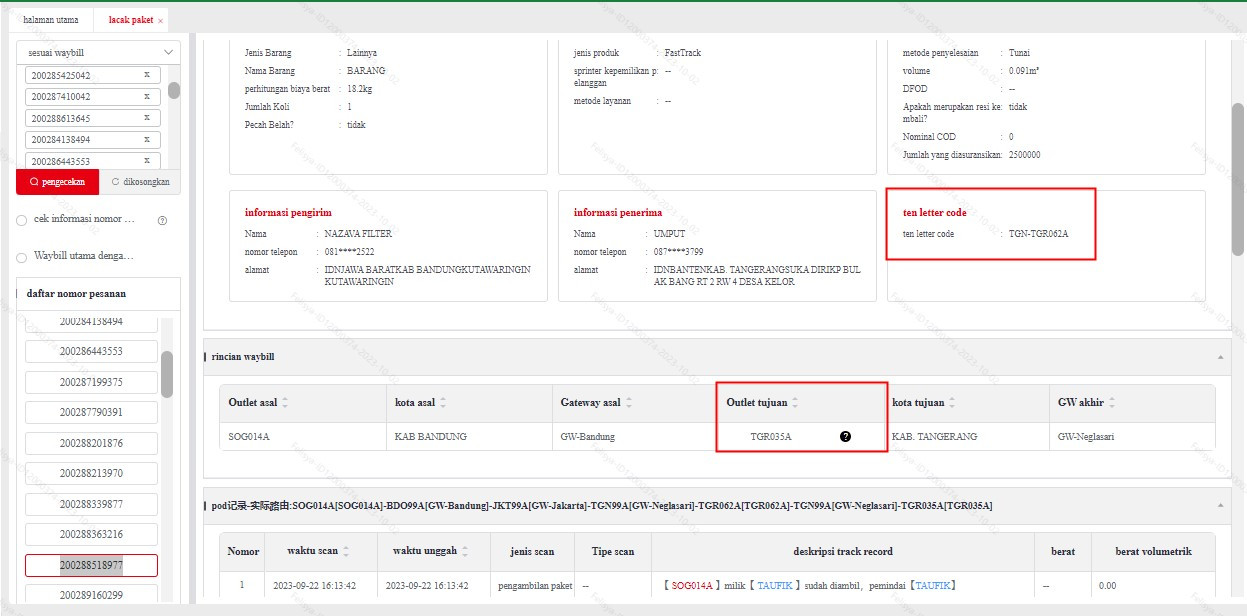Sort by waktu scan column
Viewport: 1247px width, 616px height.
tap(347, 551)
